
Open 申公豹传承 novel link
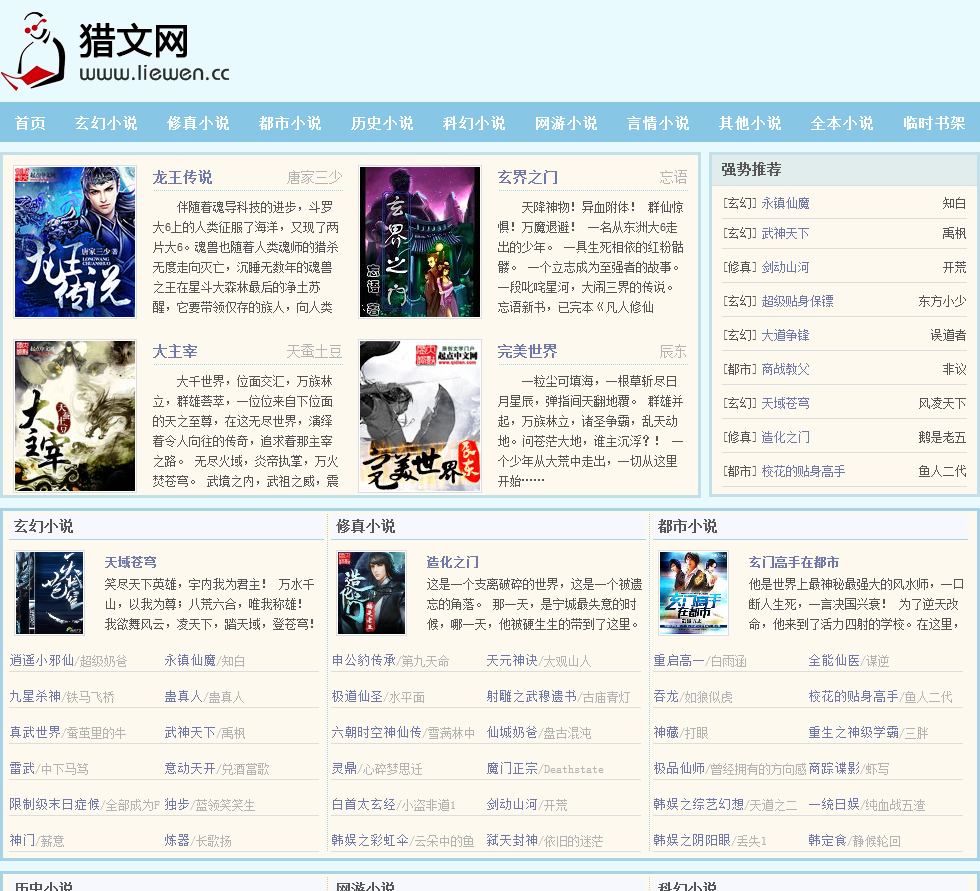(364, 660)
